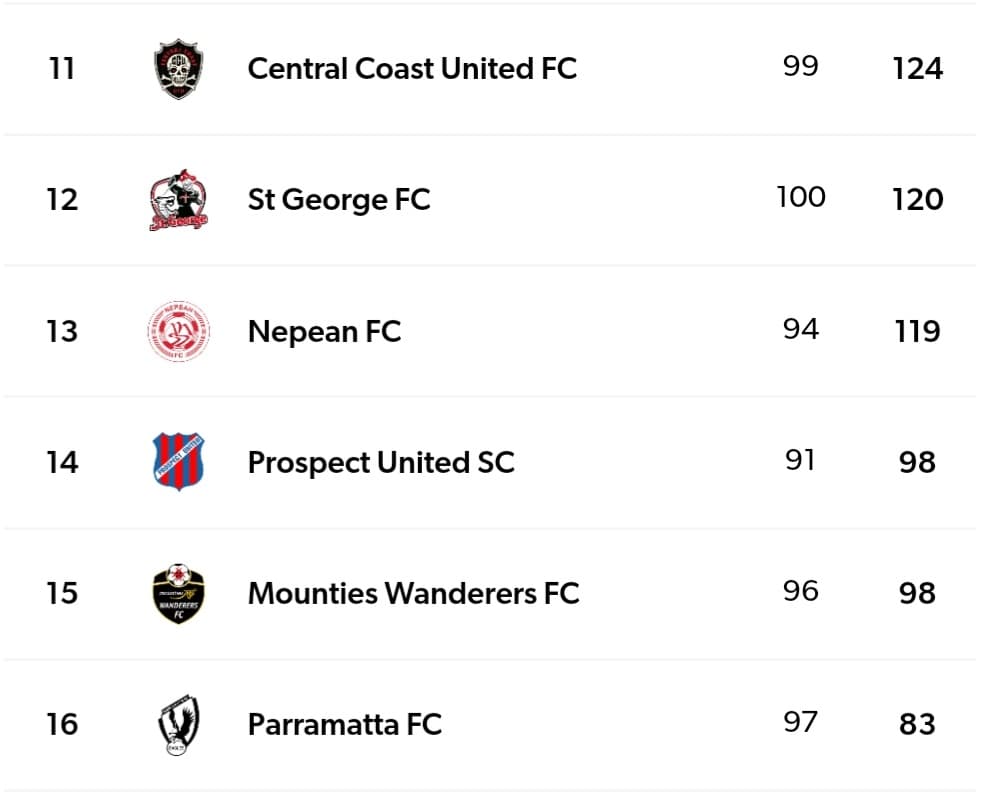Select the Nepean FC team name
The image size is (996, 801).
click(324, 331)
